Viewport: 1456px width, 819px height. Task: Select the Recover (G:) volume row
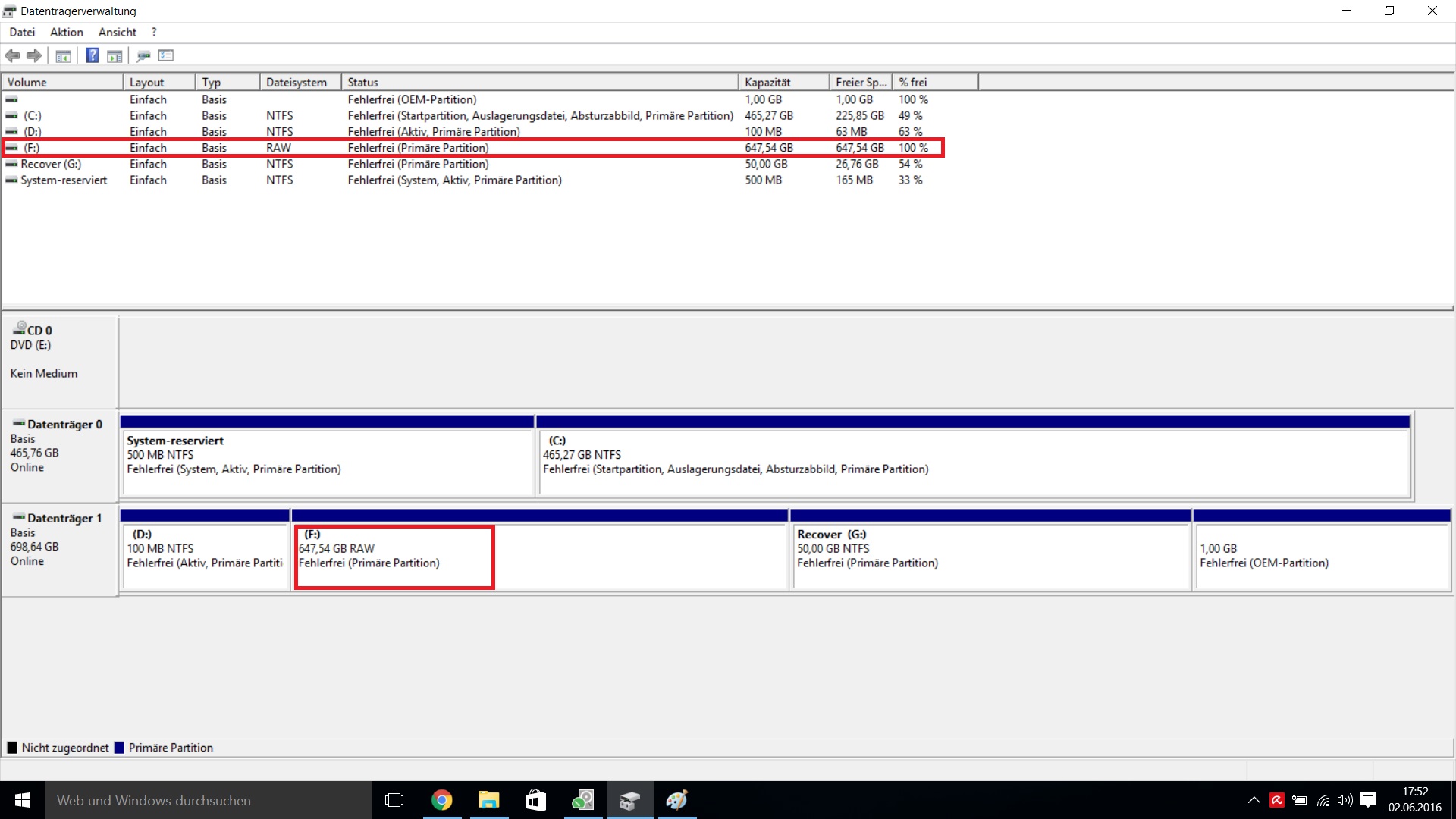pyautogui.click(x=51, y=164)
